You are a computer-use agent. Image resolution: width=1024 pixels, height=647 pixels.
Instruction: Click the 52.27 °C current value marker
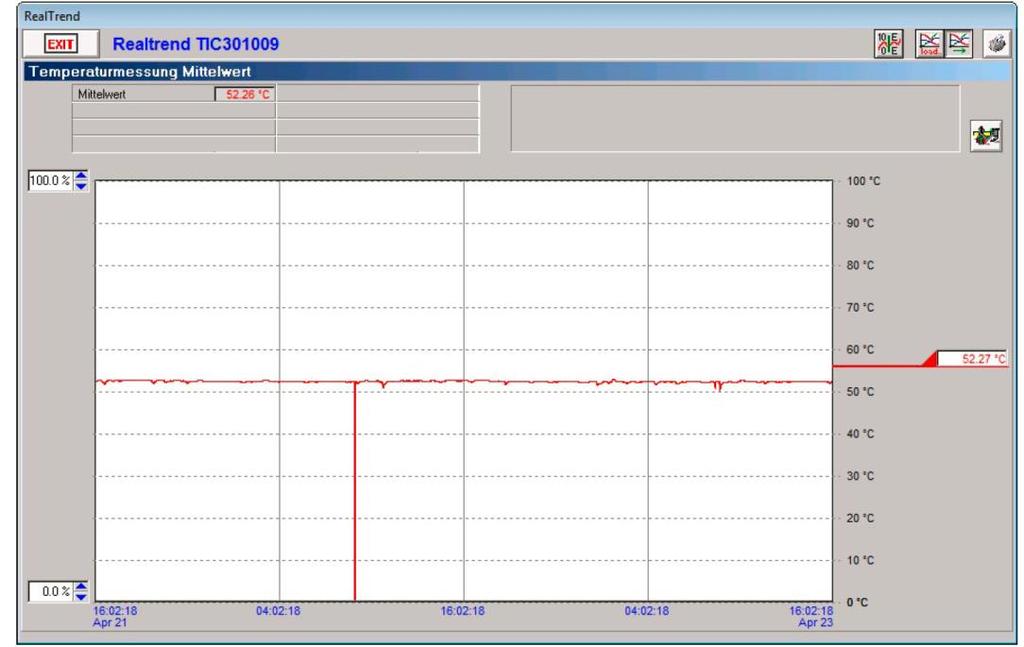click(x=972, y=358)
